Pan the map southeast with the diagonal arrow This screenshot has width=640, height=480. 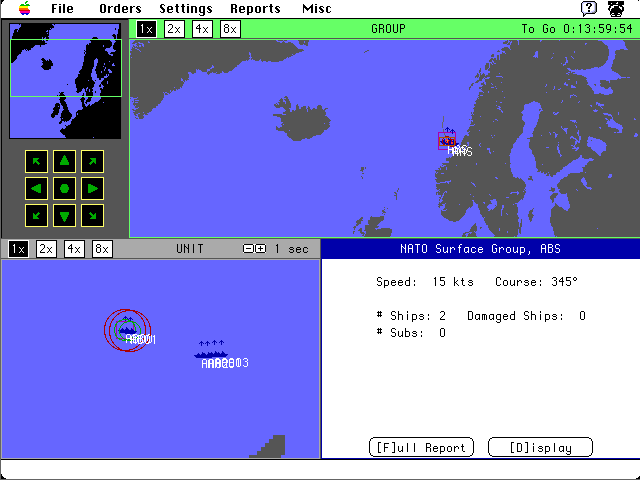(x=92, y=215)
